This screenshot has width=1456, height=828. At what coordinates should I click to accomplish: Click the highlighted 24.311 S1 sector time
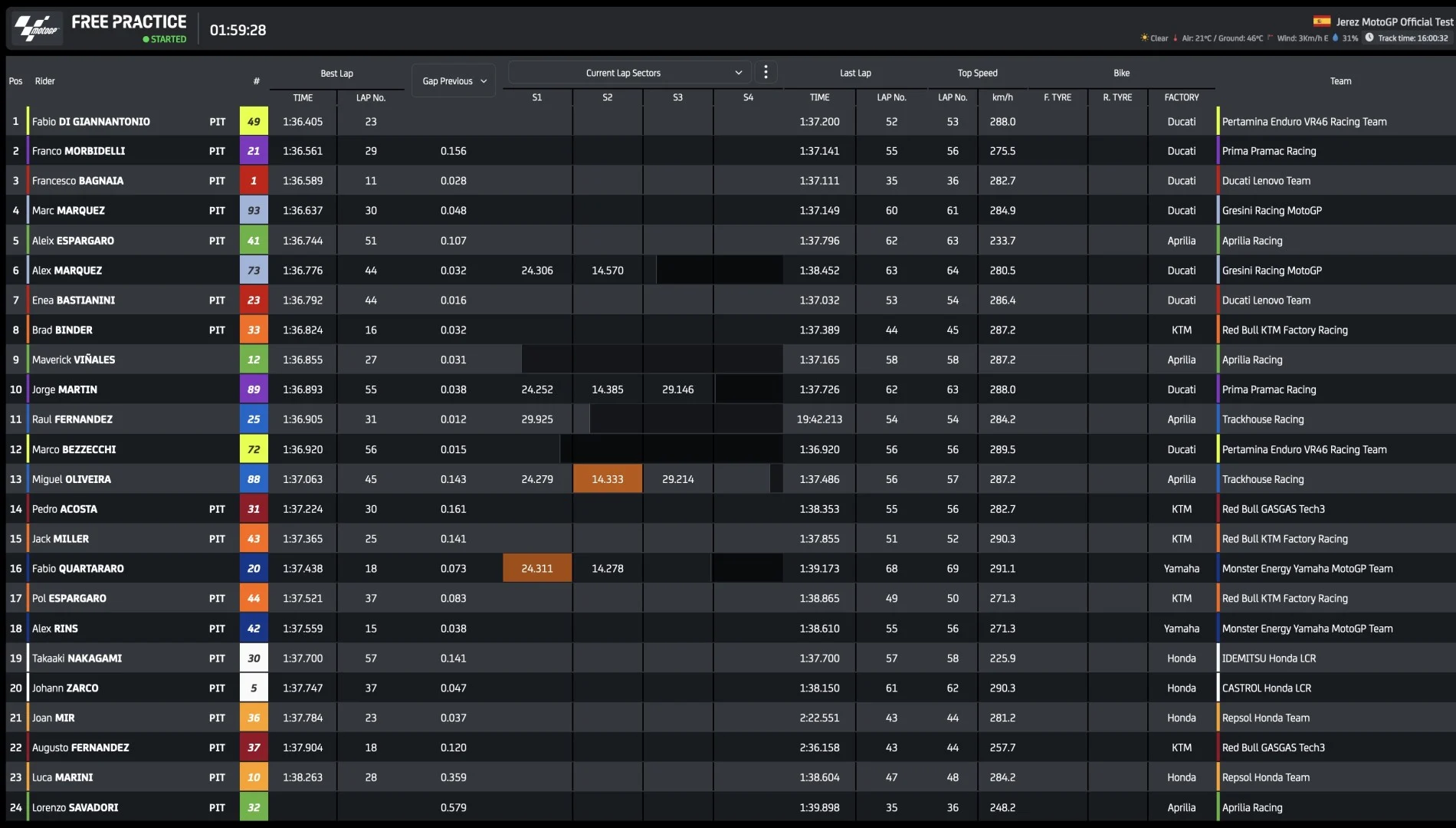coord(537,568)
